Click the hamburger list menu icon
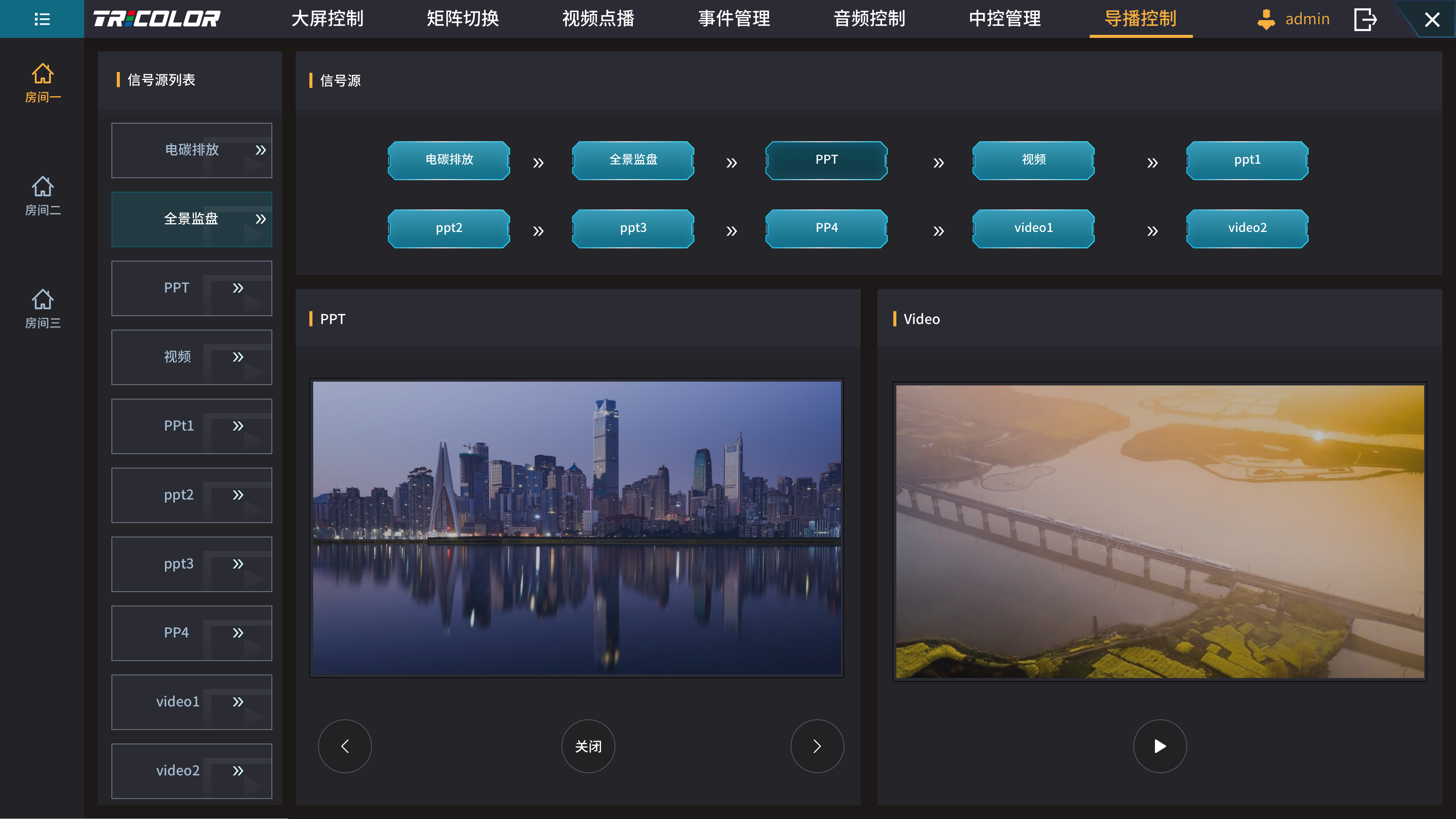 click(x=42, y=19)
